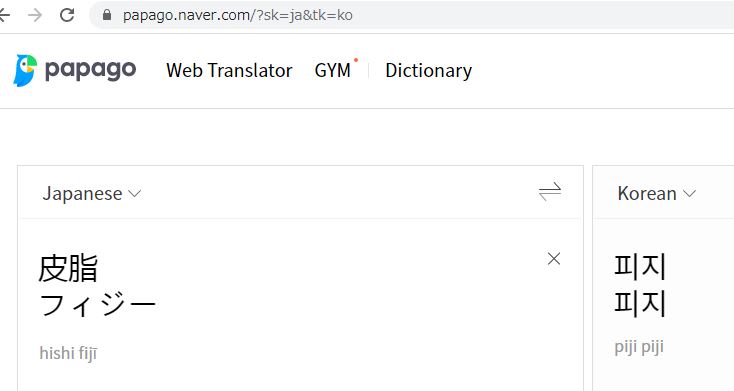Click the piji piji romanization text

click(639, 347)
